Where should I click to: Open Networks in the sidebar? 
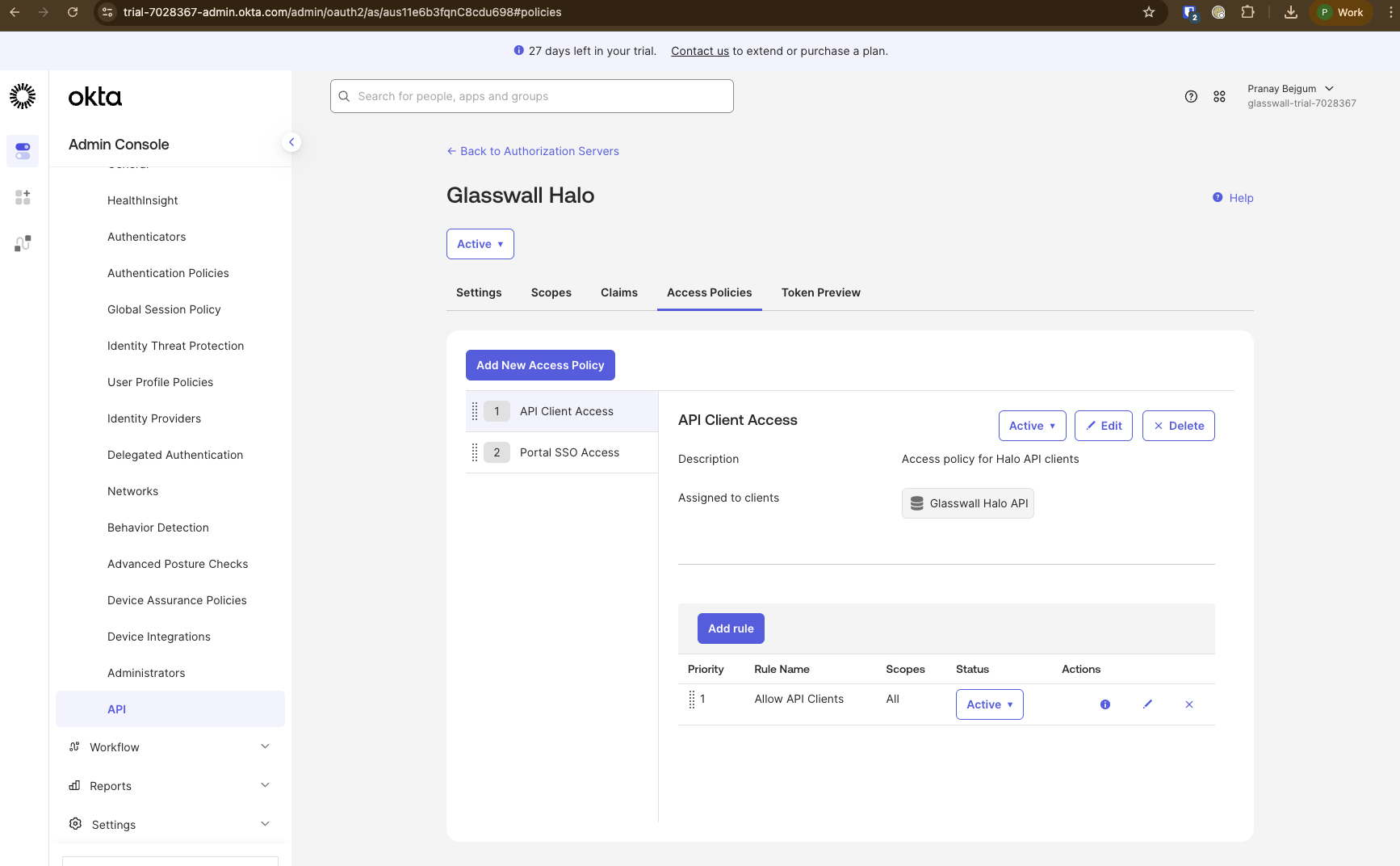click(x=132, y=491)
